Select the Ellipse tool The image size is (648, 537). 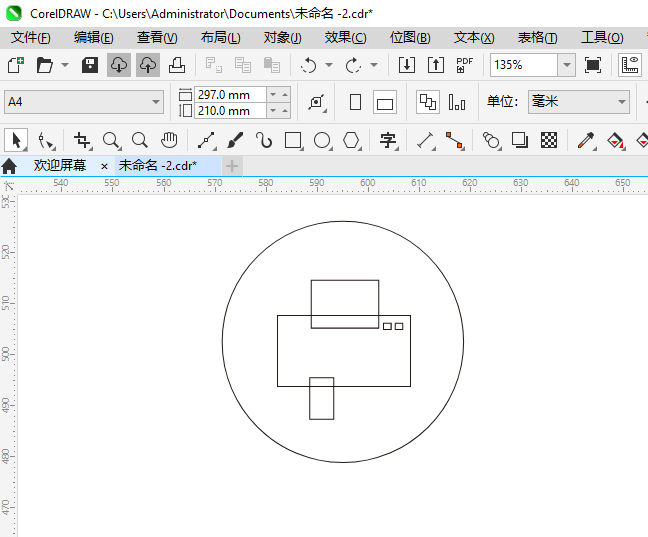(322, 140)
